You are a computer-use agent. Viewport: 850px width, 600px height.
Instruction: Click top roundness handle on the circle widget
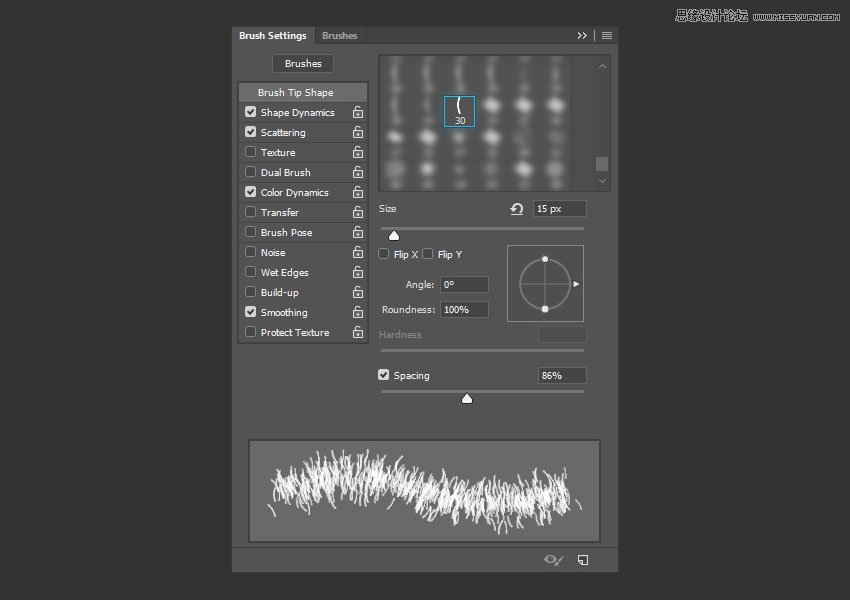(545, 259)
